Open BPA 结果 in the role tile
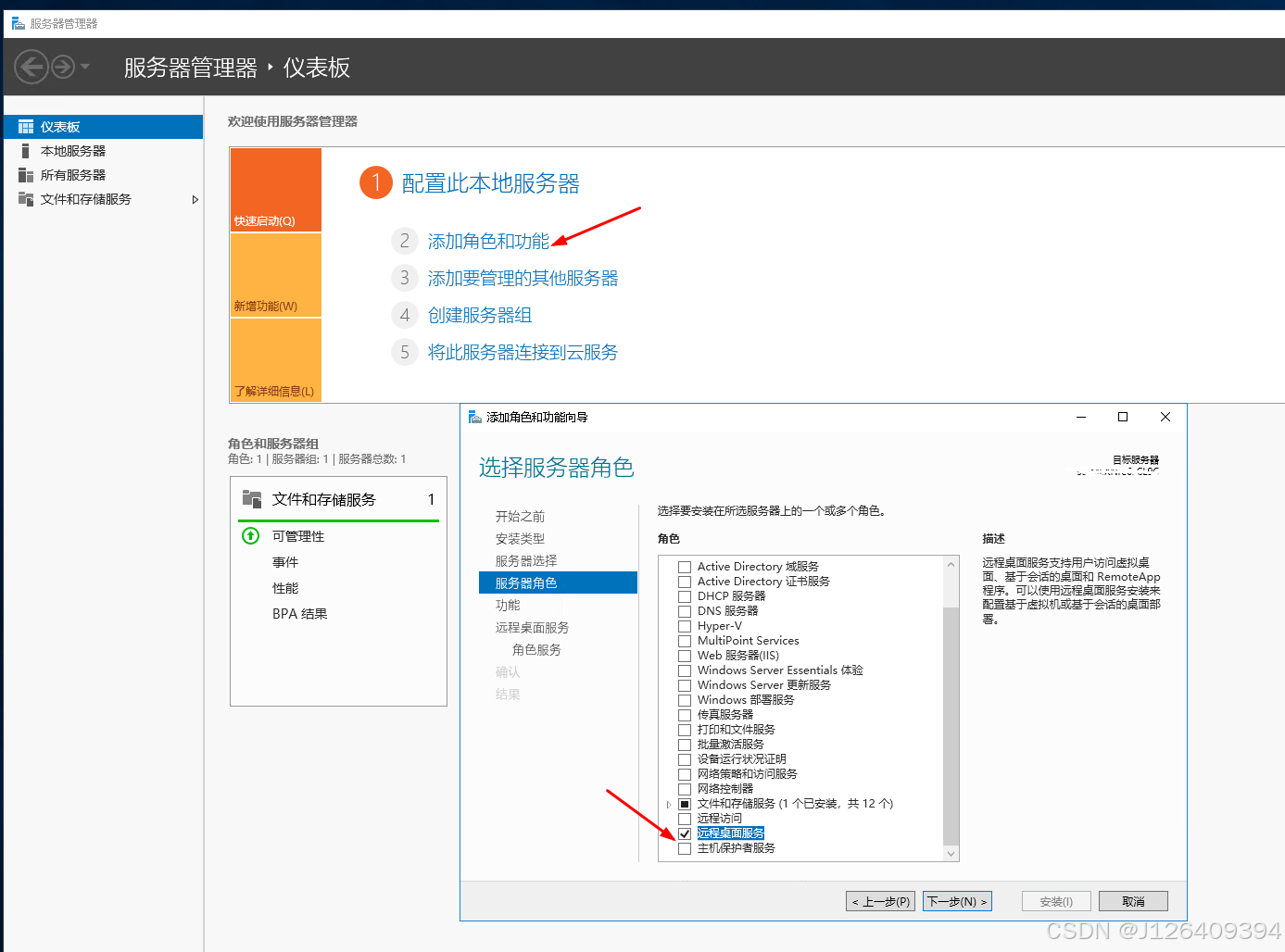1285x952 pixels. [300, 614]
